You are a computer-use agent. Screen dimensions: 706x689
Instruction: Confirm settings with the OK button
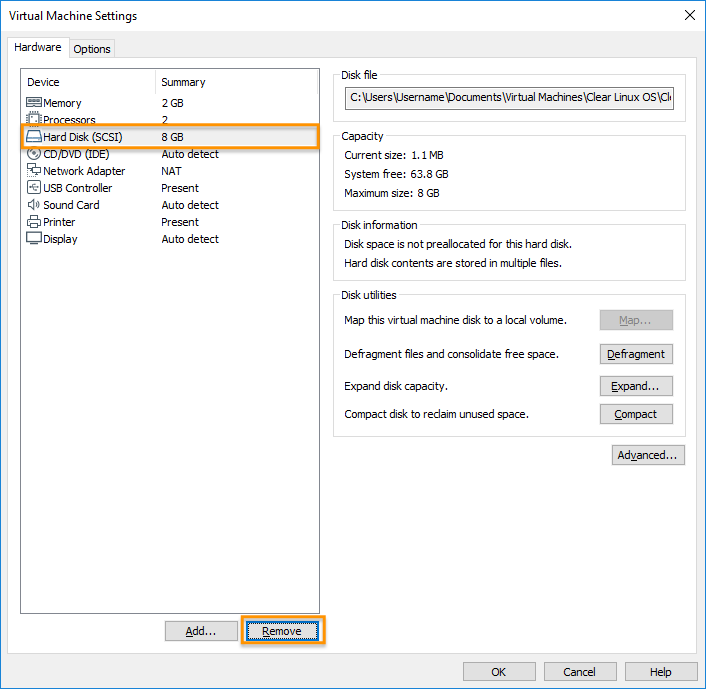tap(499, 672)
